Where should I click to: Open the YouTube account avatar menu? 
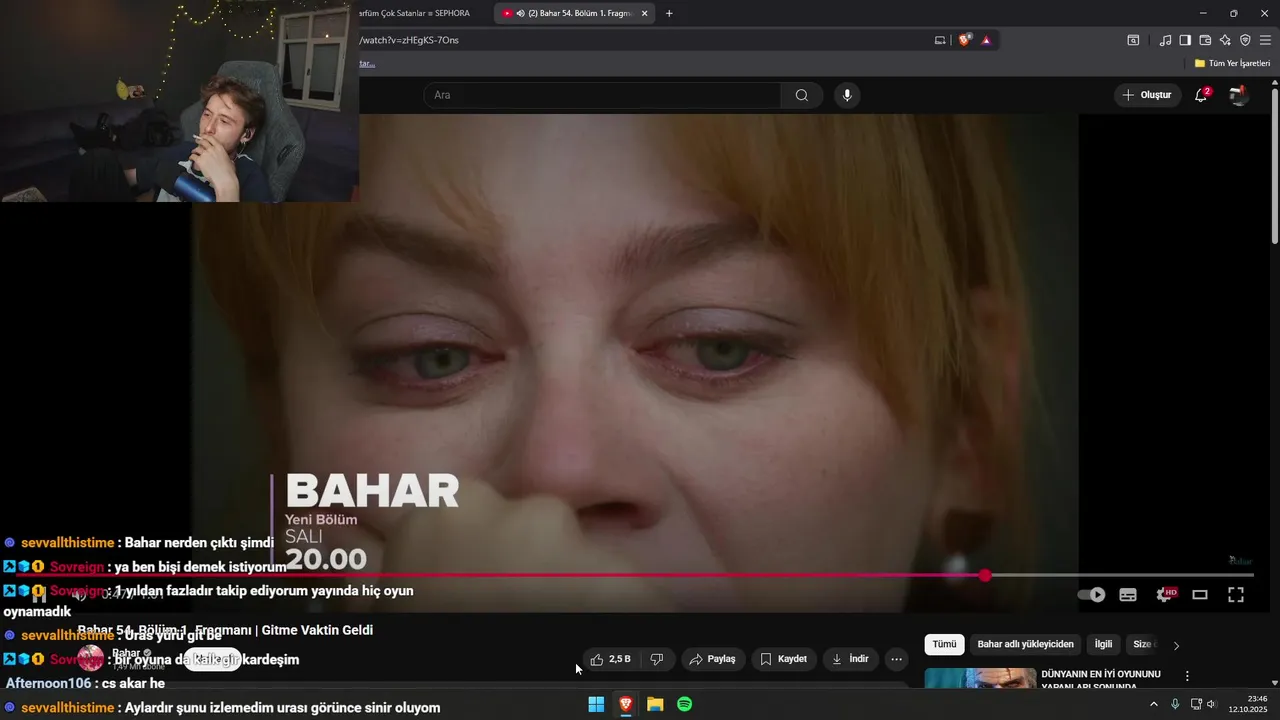(1238, 95)
